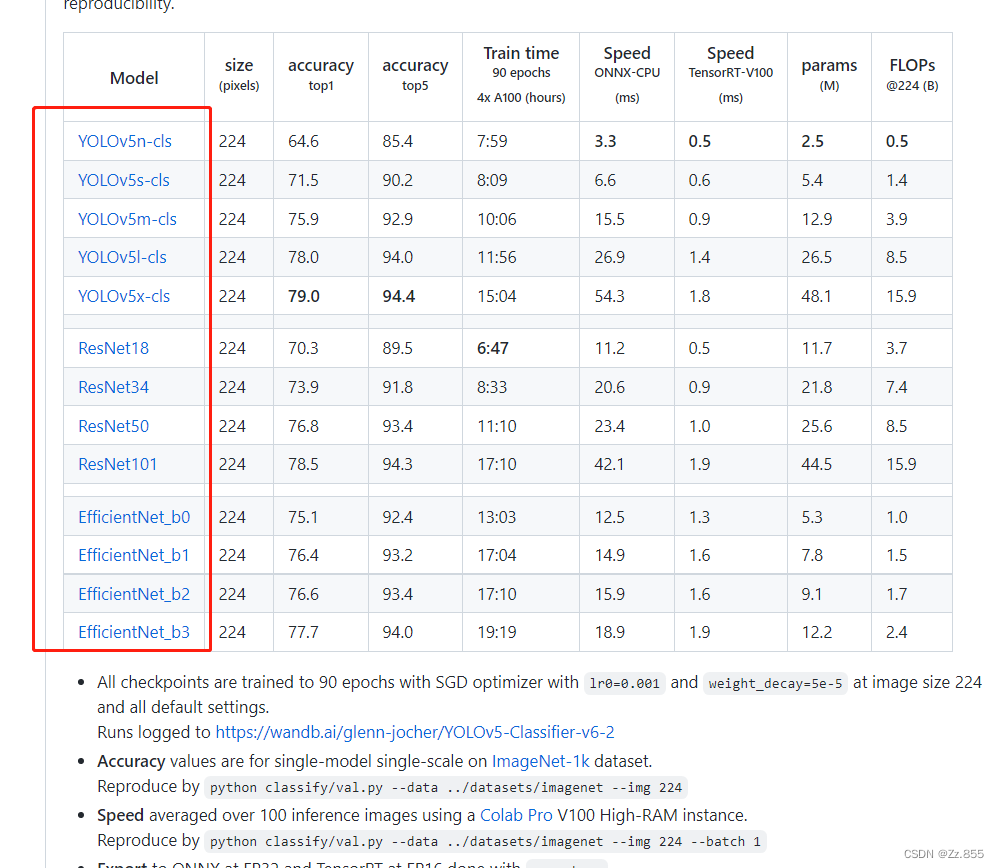Select the bold 79.0 top1 accuracy value
The width and height of the screenshot is (999, 868).
pos(304,296)
